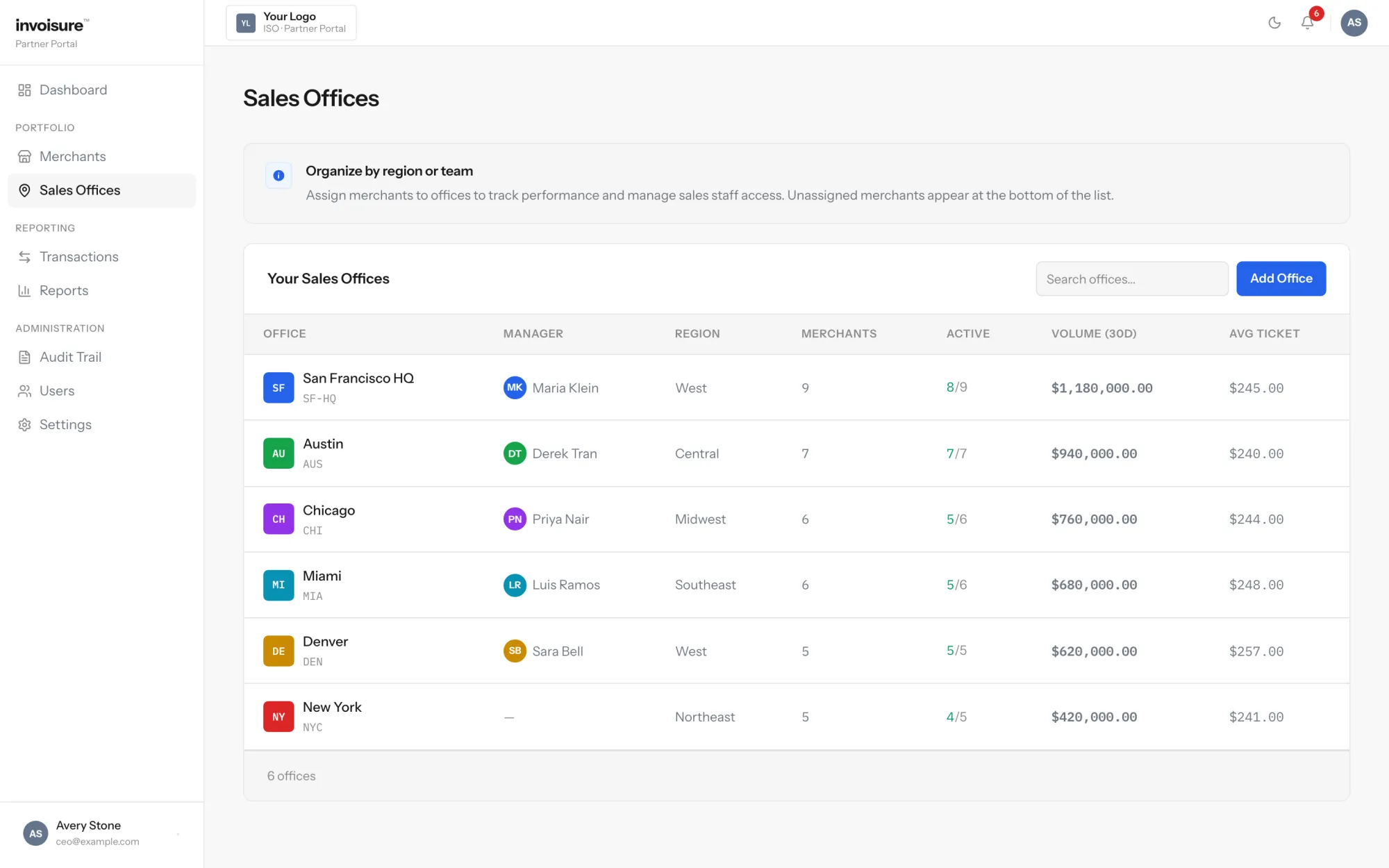Click Priya Nair's PN avatar
1389x868 pixels.
click(515, 519)
